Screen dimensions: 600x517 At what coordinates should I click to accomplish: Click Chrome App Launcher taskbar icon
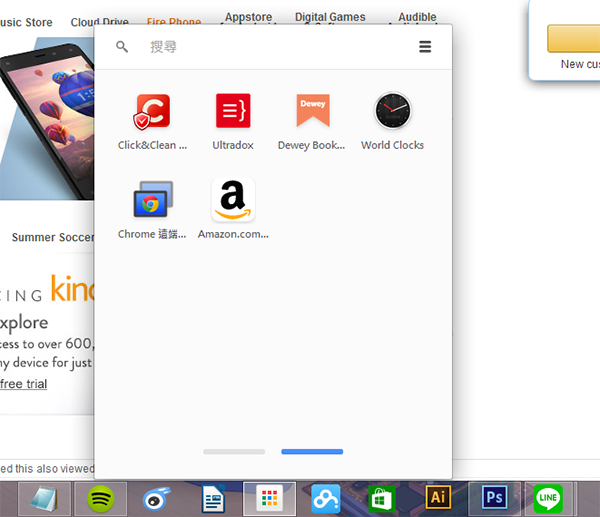(x=269, y=499)
